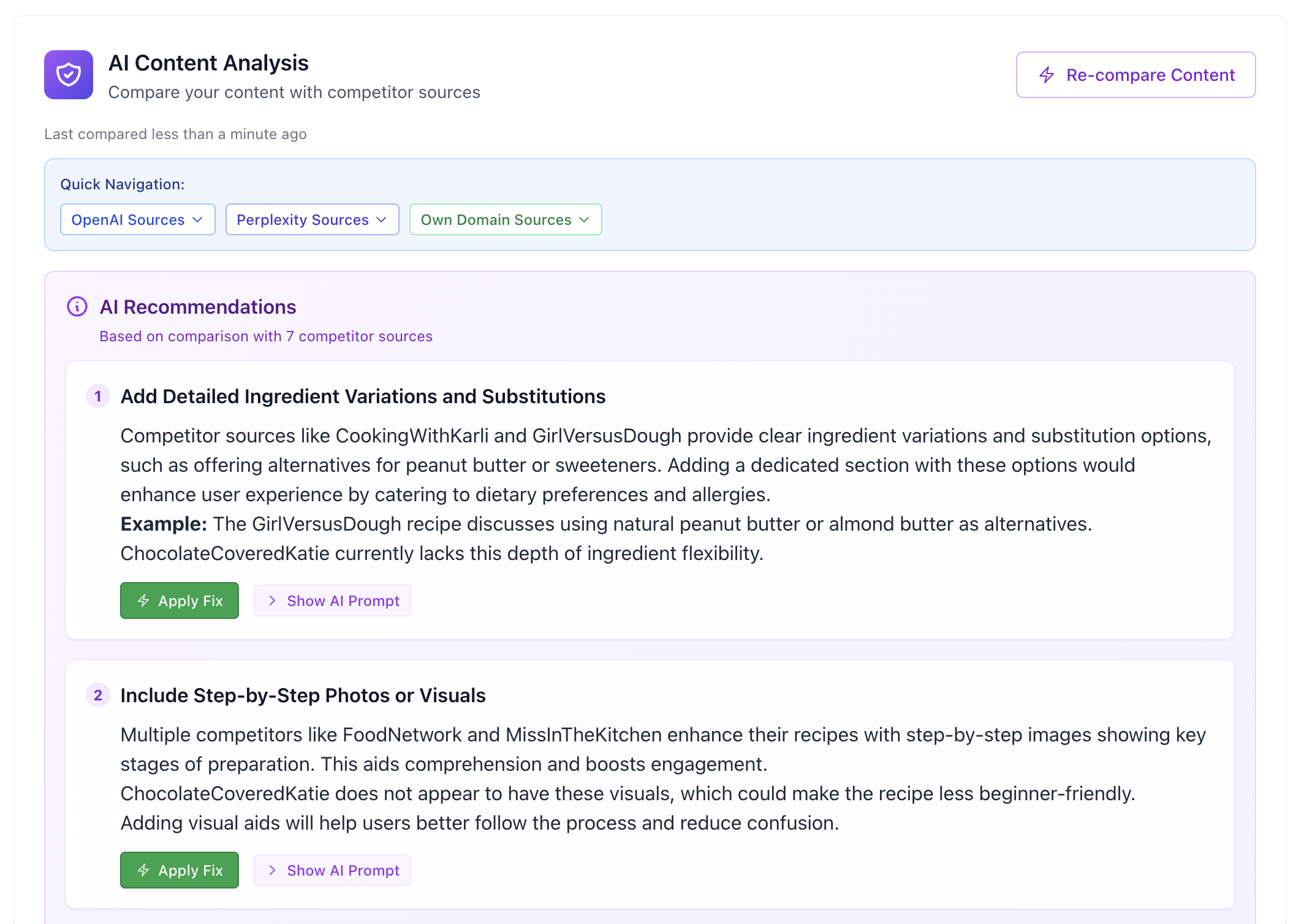Screen dimensions: 1304x924
Task: Click the chevron arrow in OpenAI Sources
Action: click(x=197, y=220)
